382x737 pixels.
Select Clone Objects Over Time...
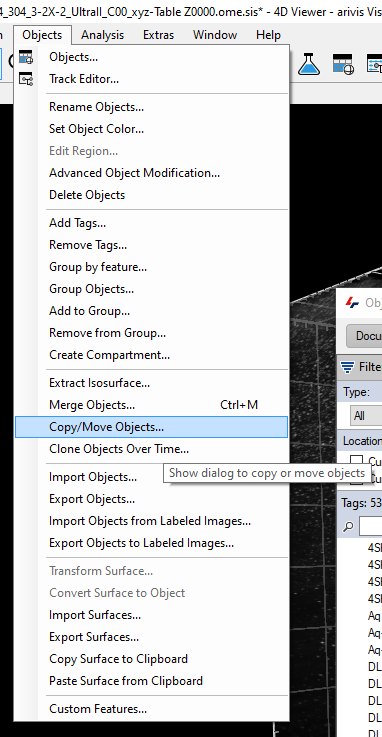coord(151,449)
